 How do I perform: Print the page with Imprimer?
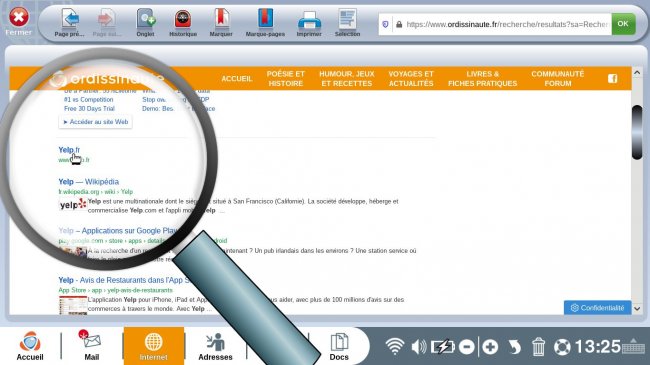(309, 23)
